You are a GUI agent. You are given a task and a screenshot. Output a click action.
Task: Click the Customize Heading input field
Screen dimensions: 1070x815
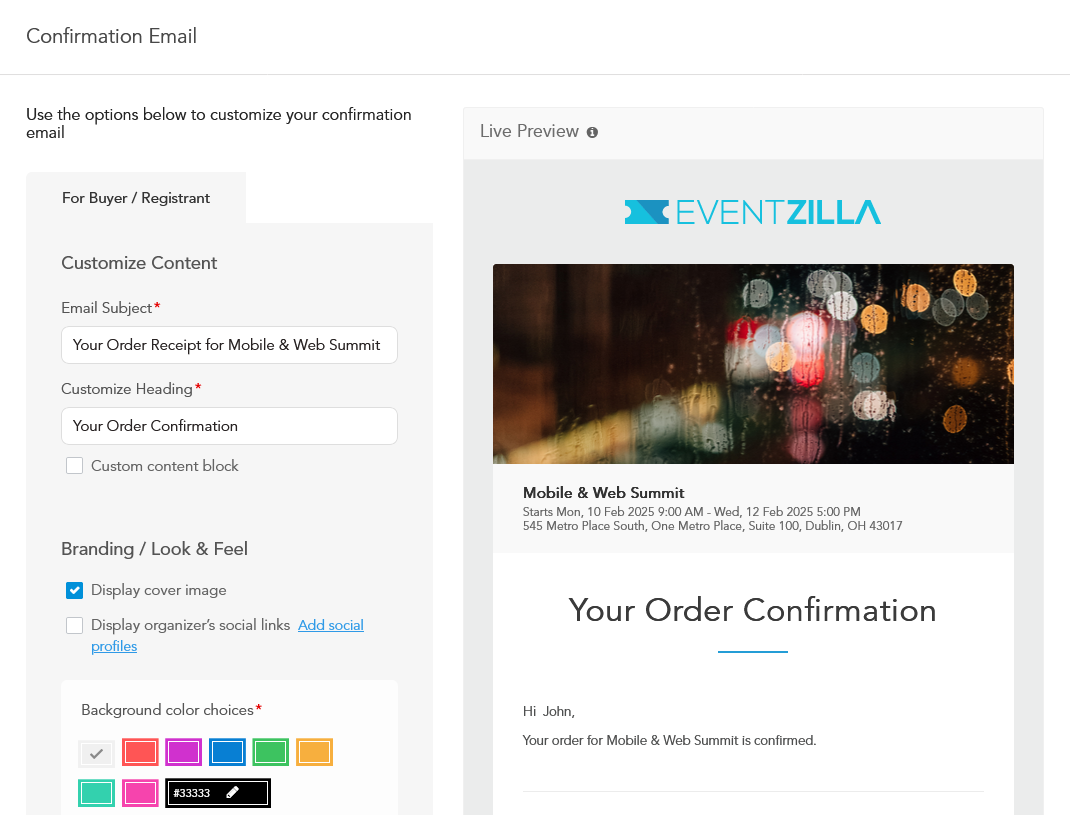tap(229, 425)
